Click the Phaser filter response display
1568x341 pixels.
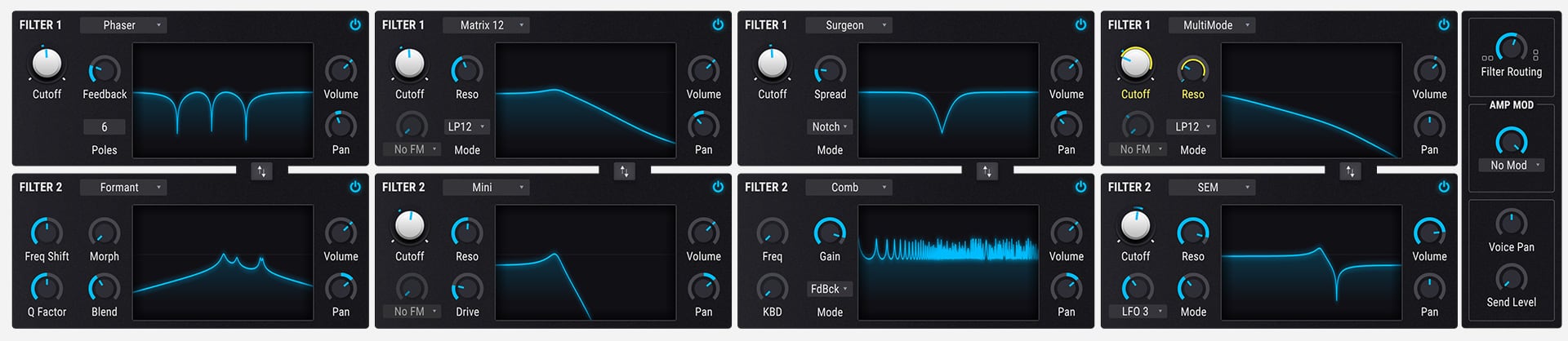point(223,100)
